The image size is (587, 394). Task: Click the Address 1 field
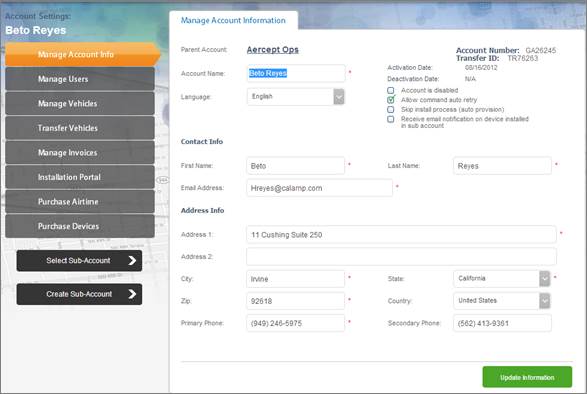click(x=401, y=234)
